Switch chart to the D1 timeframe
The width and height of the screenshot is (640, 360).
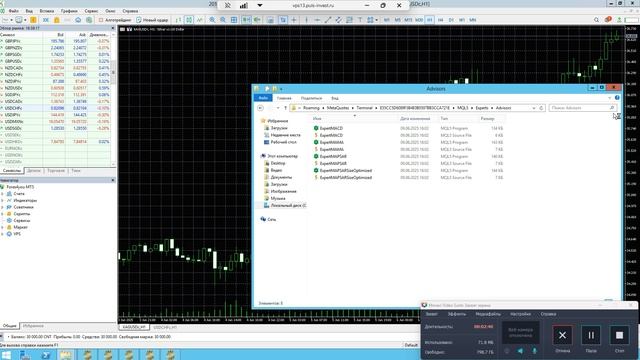coord(451,20)
